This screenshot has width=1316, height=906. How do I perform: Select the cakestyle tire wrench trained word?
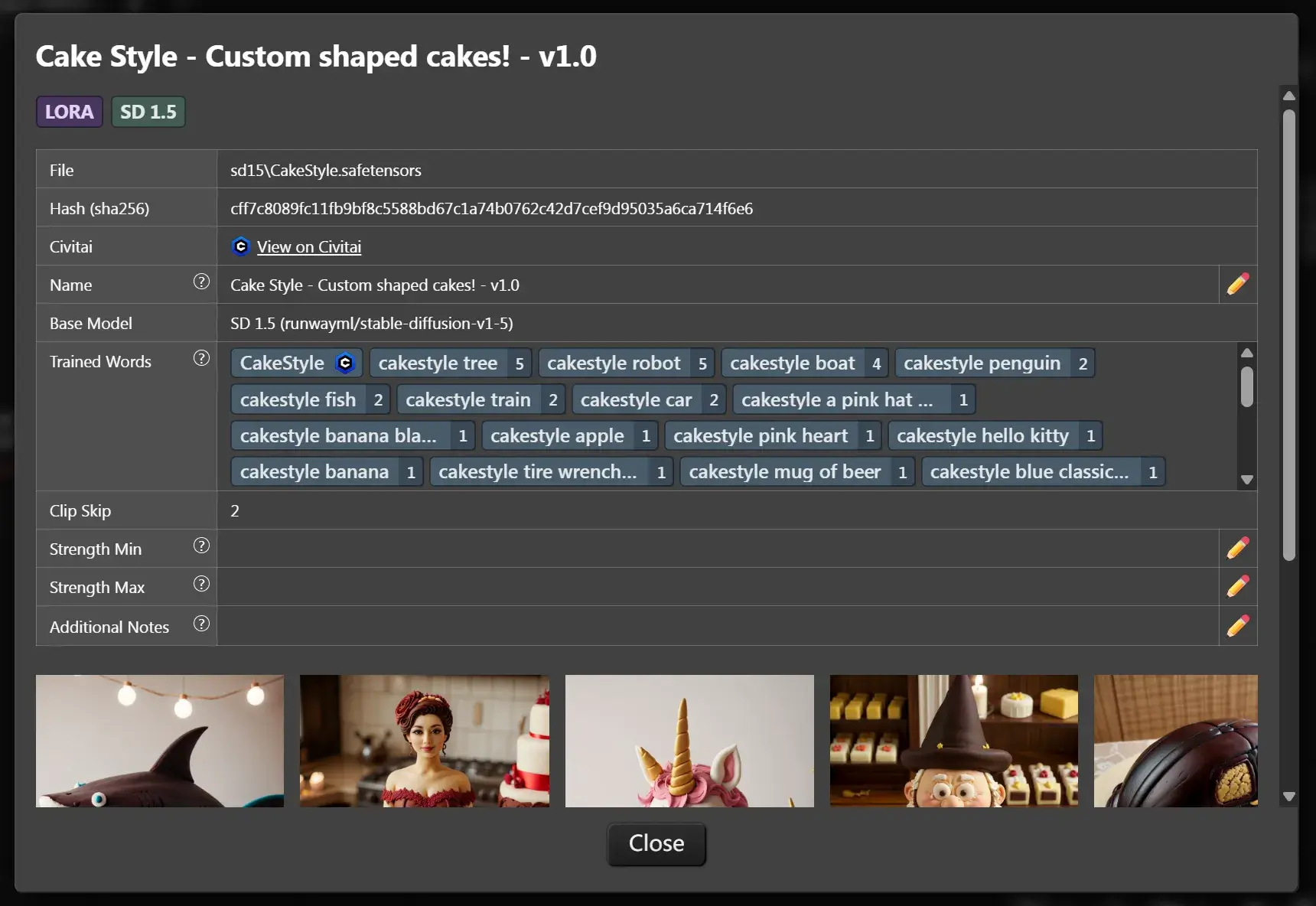(x=552, y=471)
